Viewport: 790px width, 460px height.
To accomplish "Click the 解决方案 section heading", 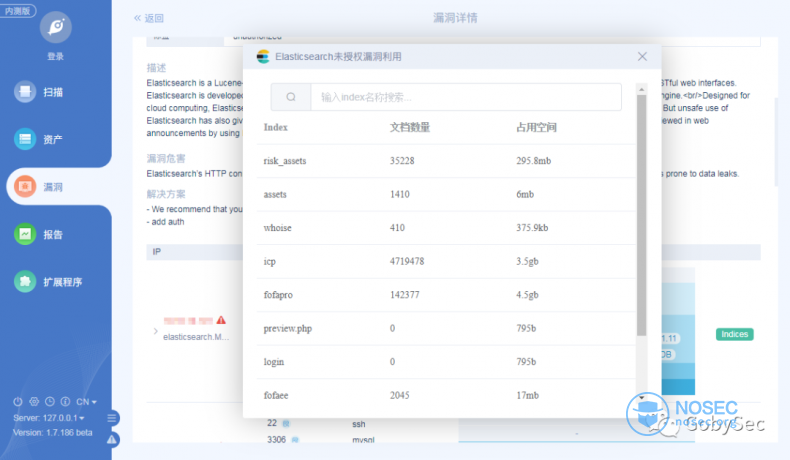I will 166,194.
